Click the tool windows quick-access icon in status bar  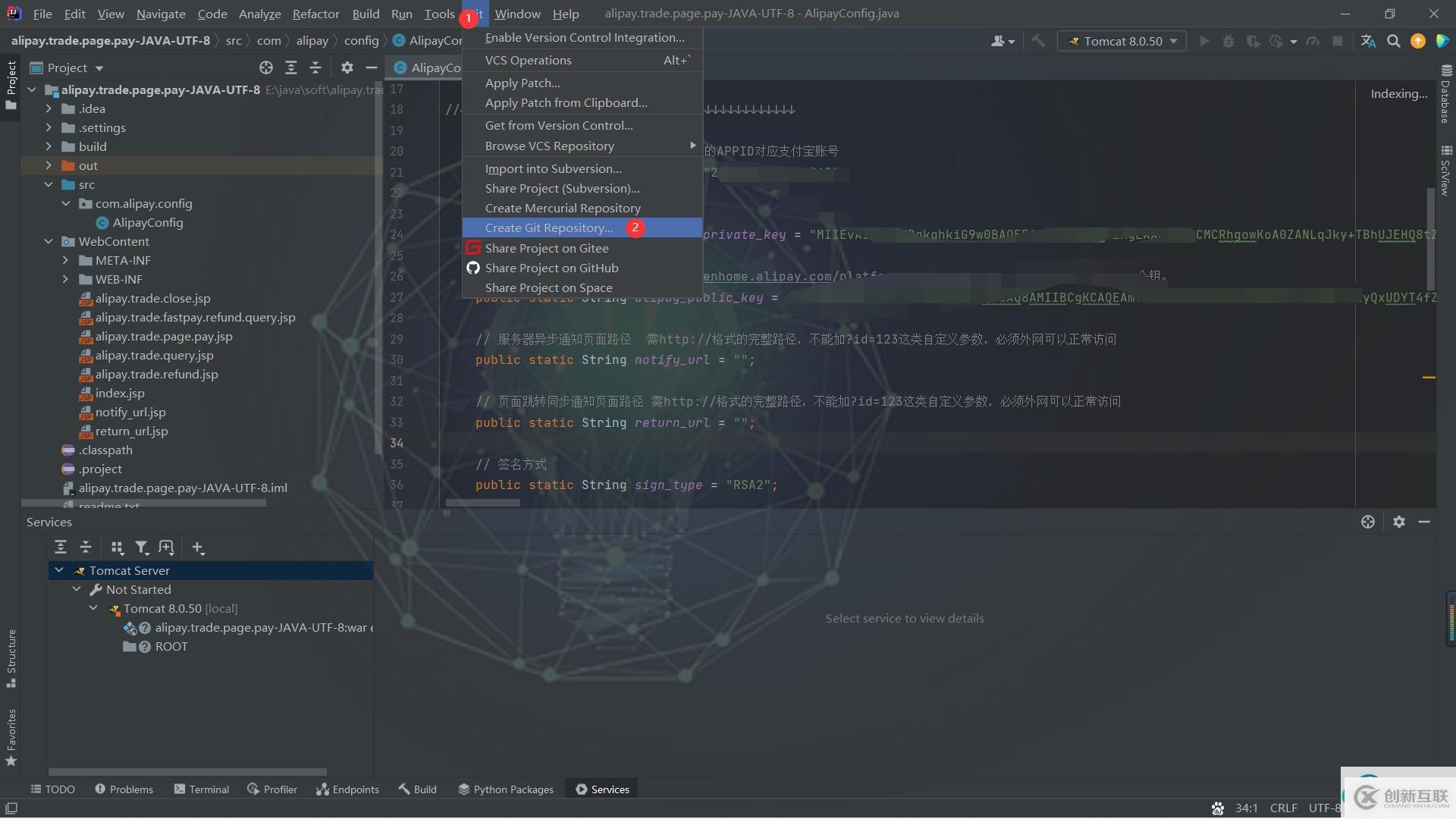[11, 808]
